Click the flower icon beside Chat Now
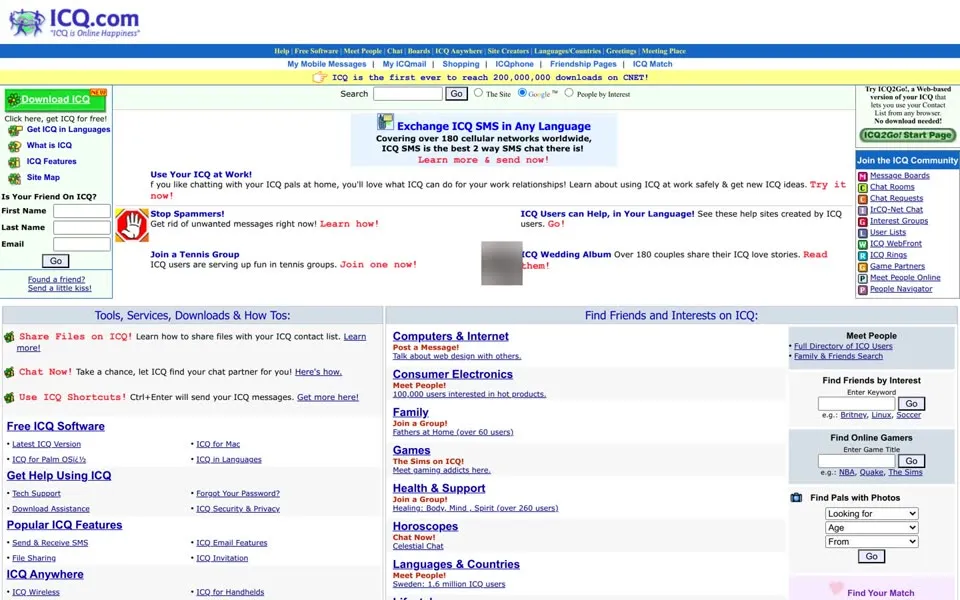Screen dimensions: 960x600 9,372
